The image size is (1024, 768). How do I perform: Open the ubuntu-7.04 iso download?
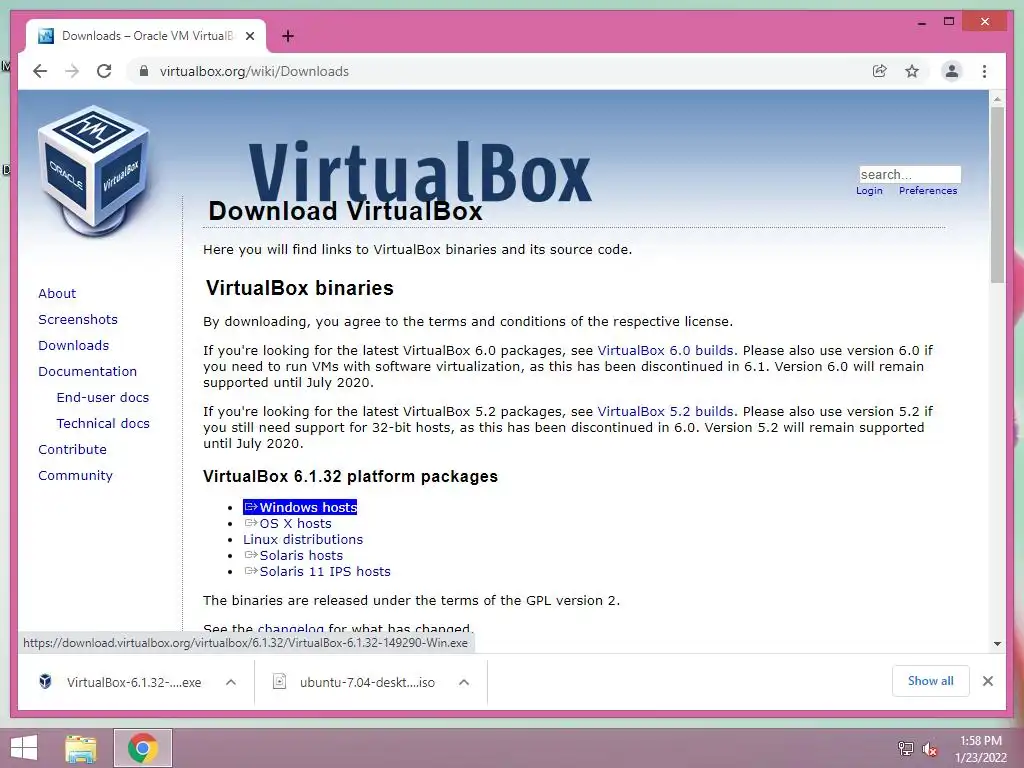coord(367,682)
